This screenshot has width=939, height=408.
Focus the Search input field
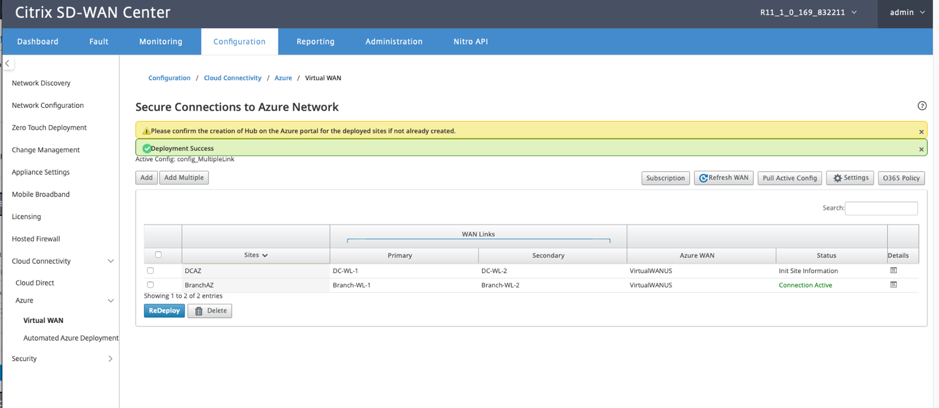[881, 208]
